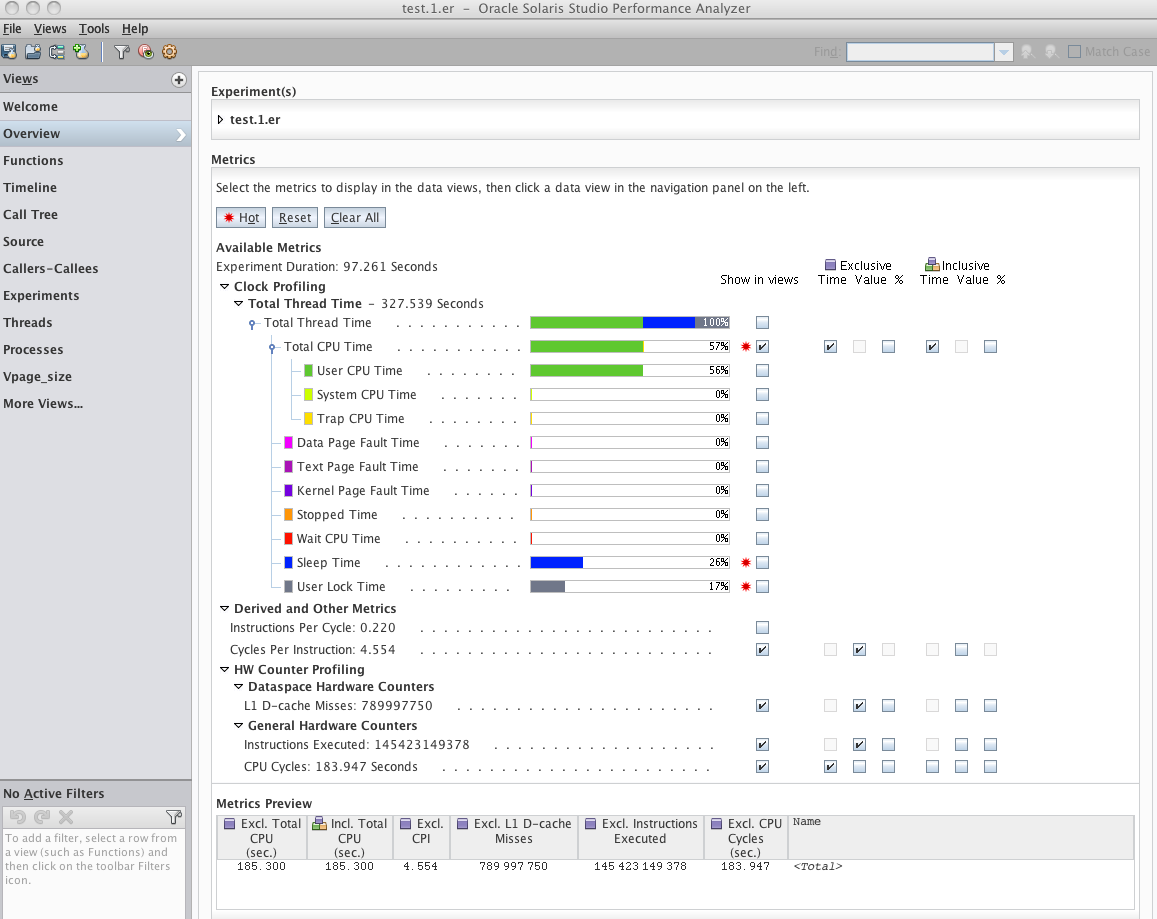Click the Find next icon in toolbar
The height and width of the screenshot is (919, 1157).
1051,52
